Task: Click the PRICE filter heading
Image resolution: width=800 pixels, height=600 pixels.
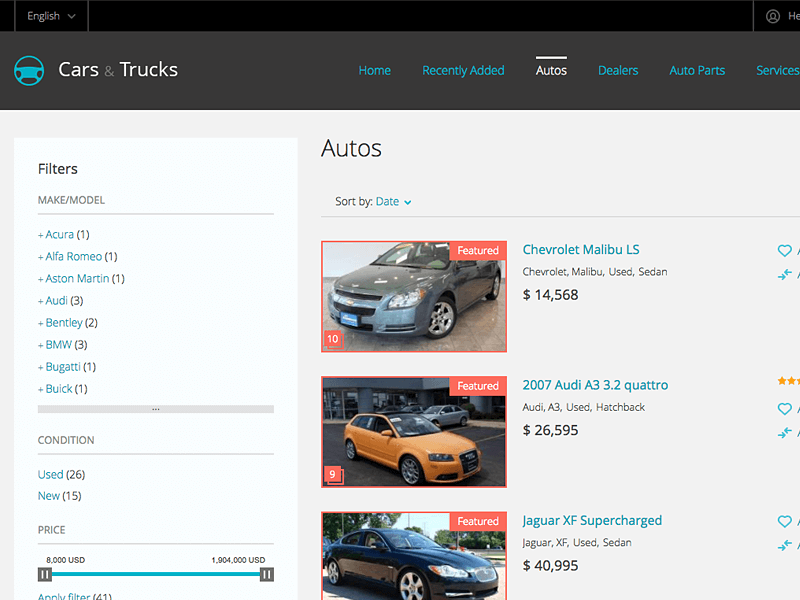Action: pos(52,530)
